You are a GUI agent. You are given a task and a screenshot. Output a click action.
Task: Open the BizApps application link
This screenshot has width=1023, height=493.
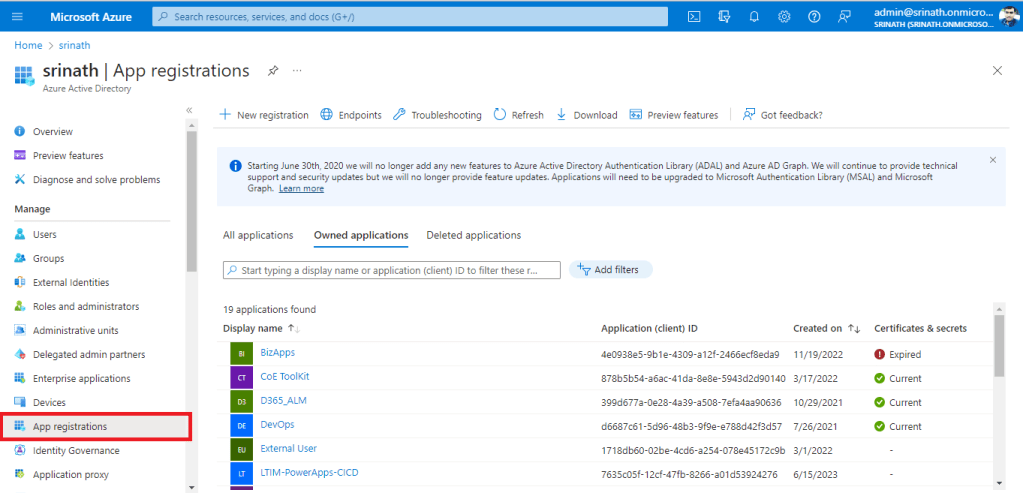click(277, 352)
